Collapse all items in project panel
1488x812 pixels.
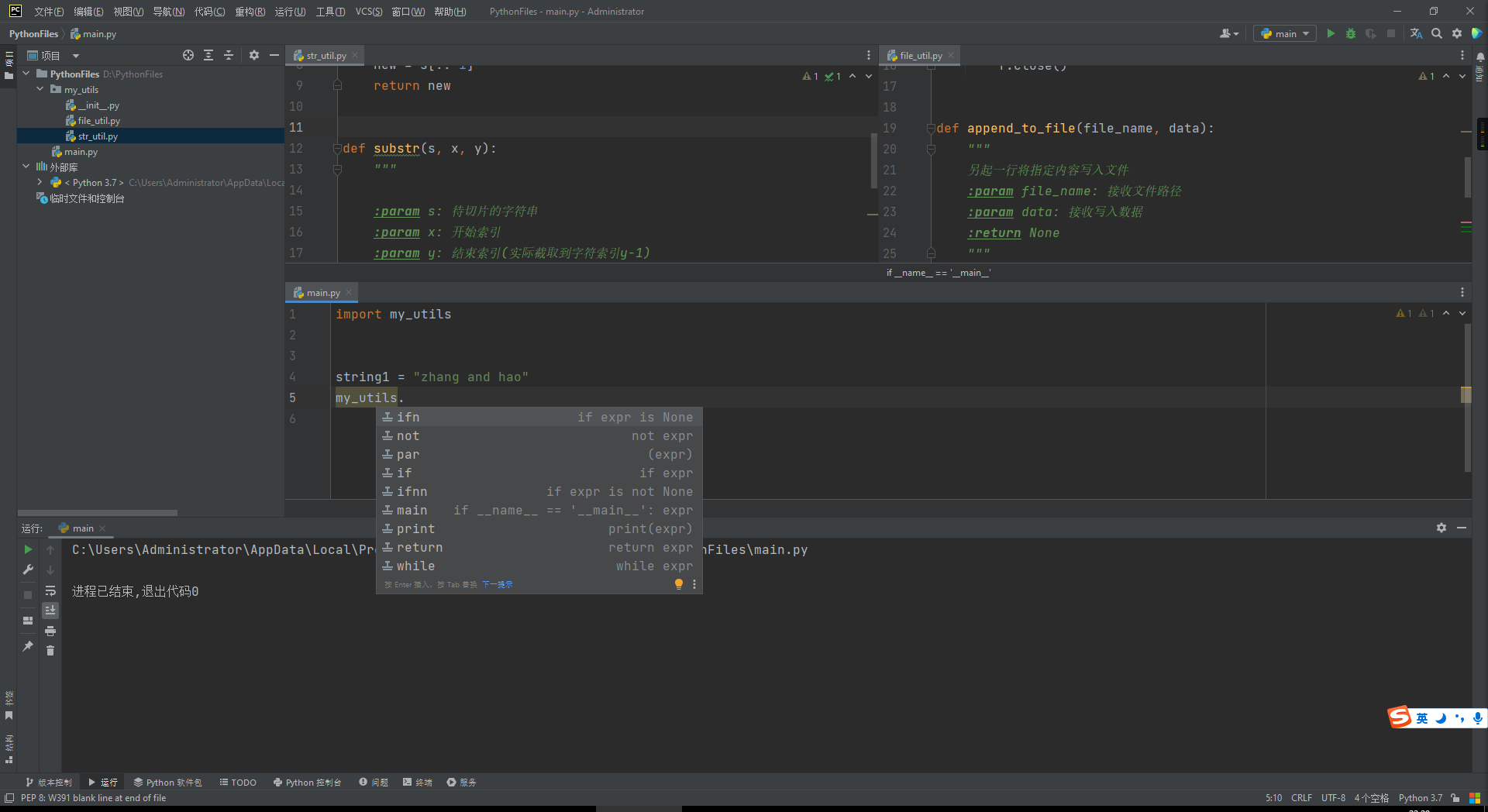[229, 55]
